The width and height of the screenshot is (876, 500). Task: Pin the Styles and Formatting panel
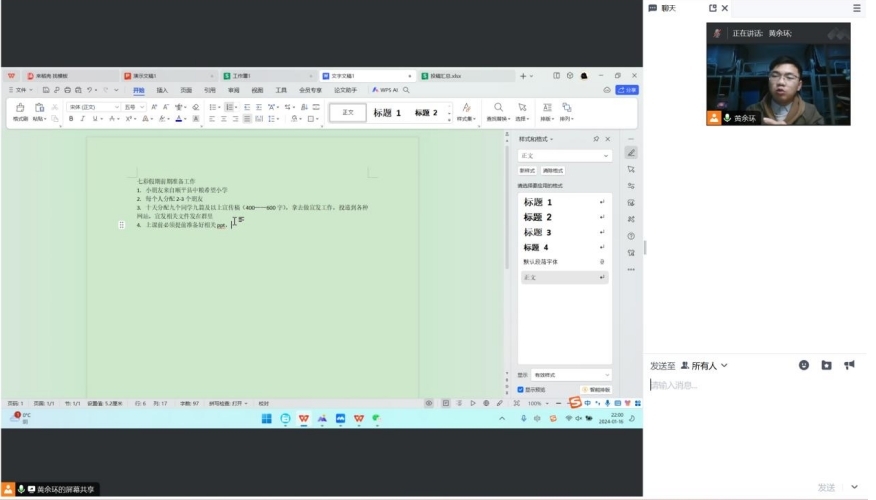point(596,139)
